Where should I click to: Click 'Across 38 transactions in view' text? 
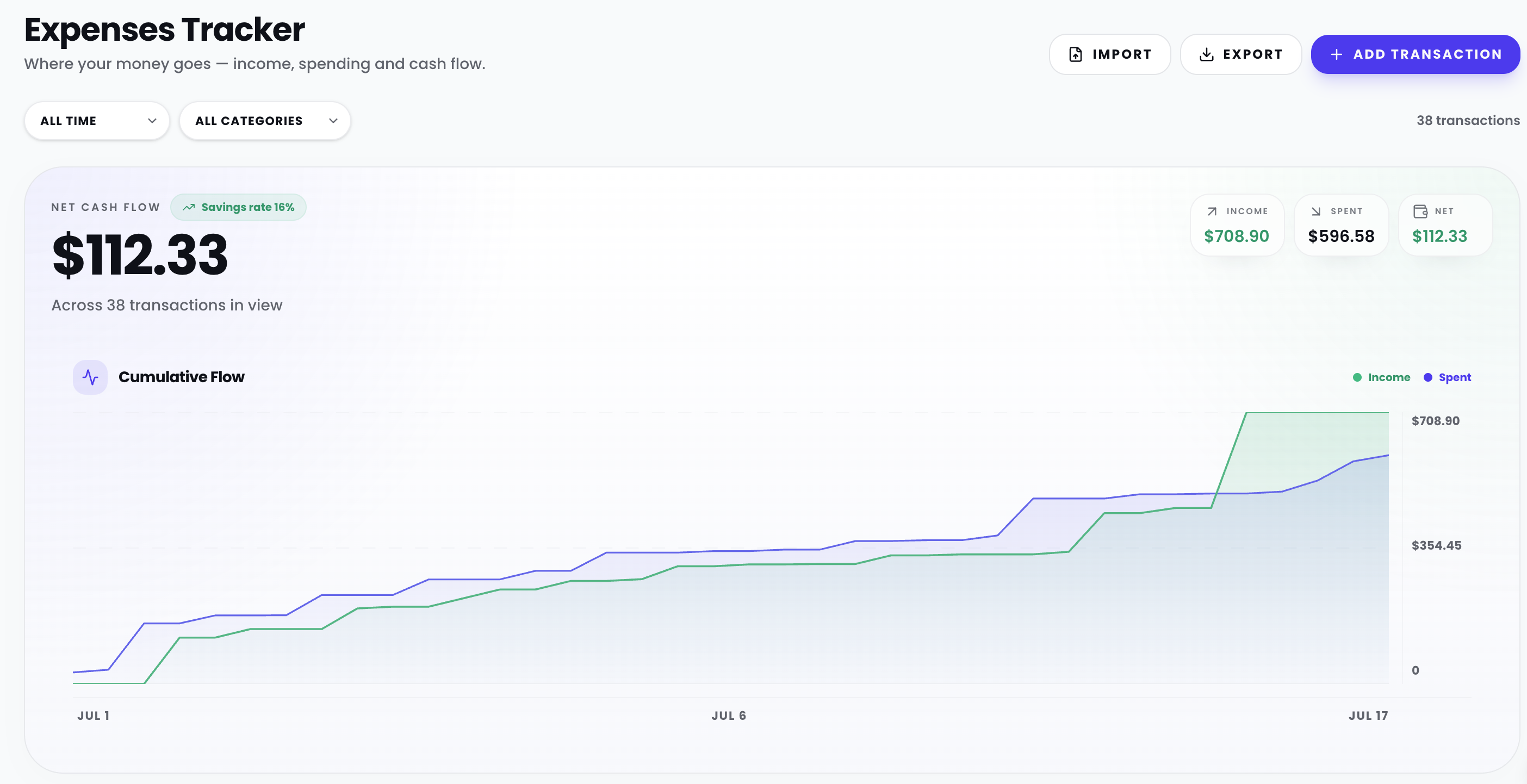[x=166, y=305]
